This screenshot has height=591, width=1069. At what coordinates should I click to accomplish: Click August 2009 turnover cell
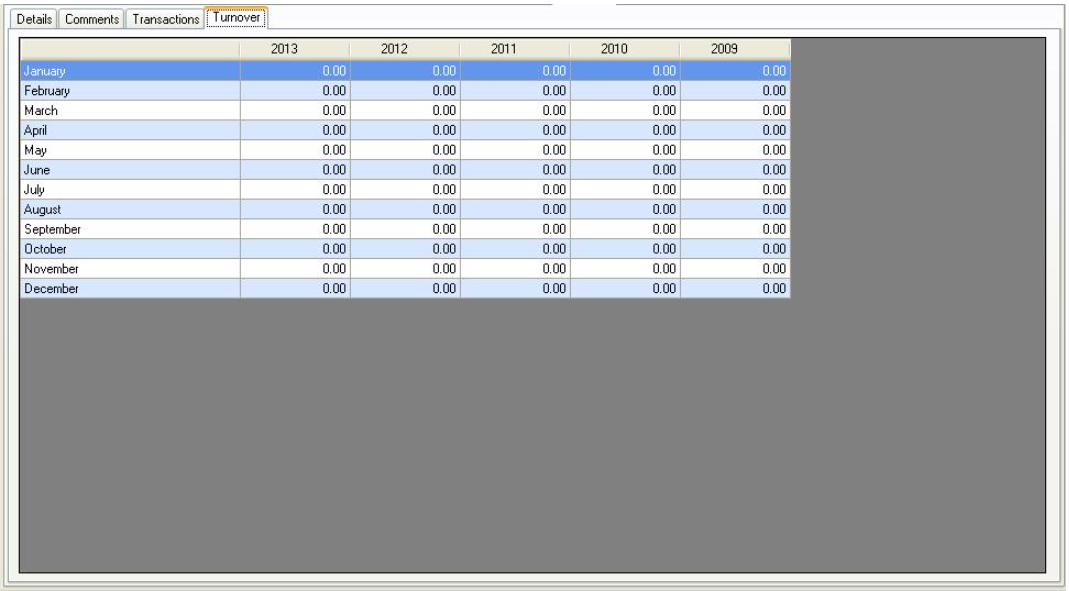click(x=736, y=209)
